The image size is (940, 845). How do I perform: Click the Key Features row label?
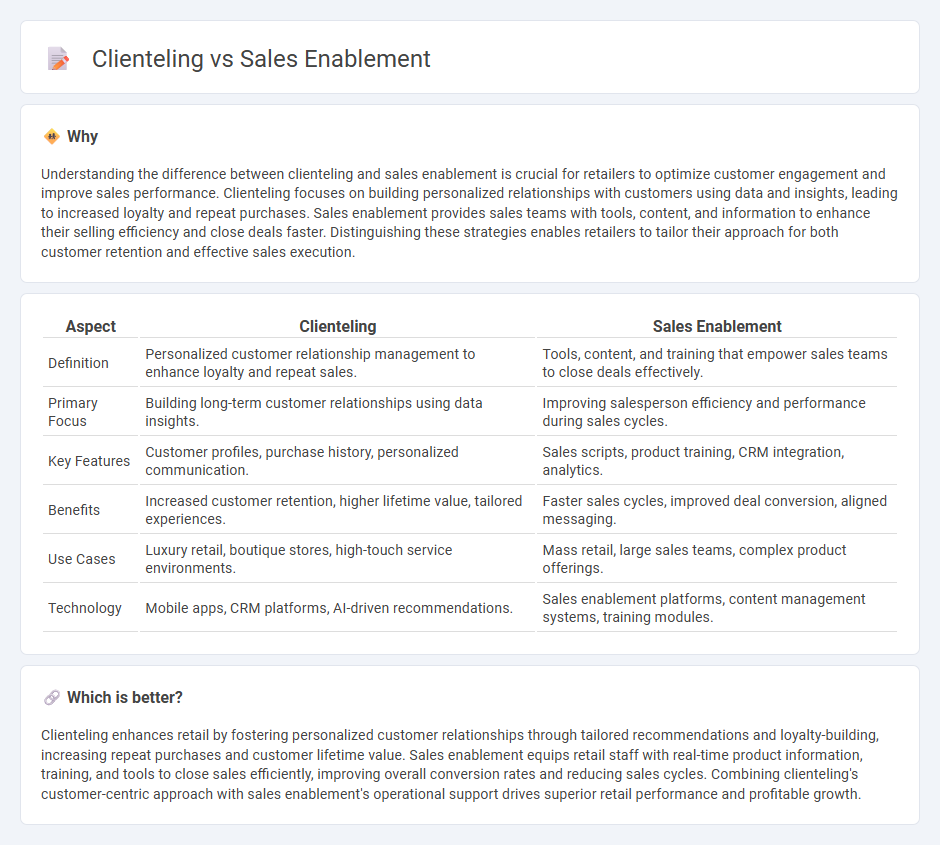tap(89, 461)
